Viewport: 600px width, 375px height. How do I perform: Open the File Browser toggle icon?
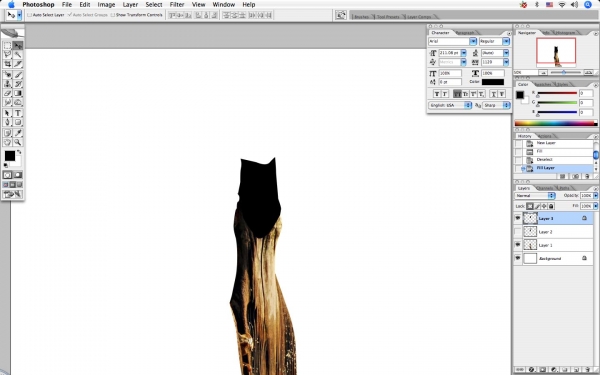click(341, 15)
